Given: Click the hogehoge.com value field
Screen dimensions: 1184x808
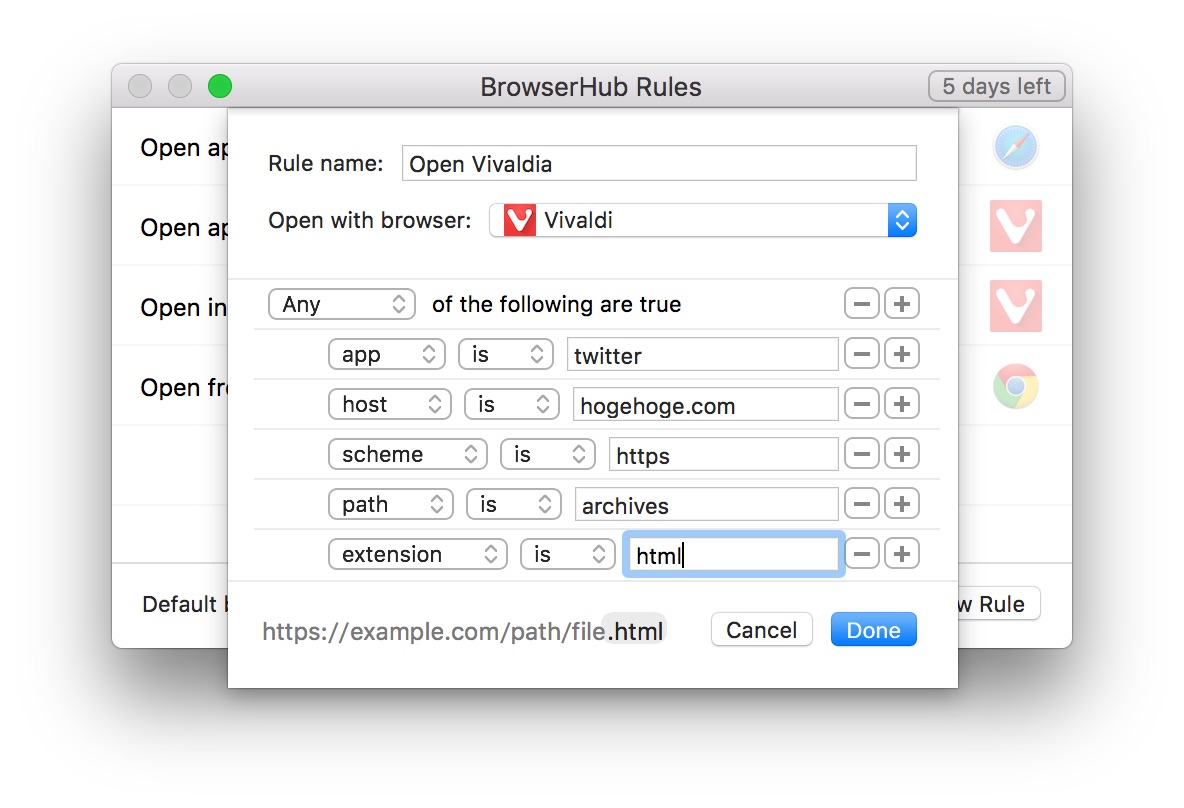Looking at the screenshot, I should [x=705, y=404].
